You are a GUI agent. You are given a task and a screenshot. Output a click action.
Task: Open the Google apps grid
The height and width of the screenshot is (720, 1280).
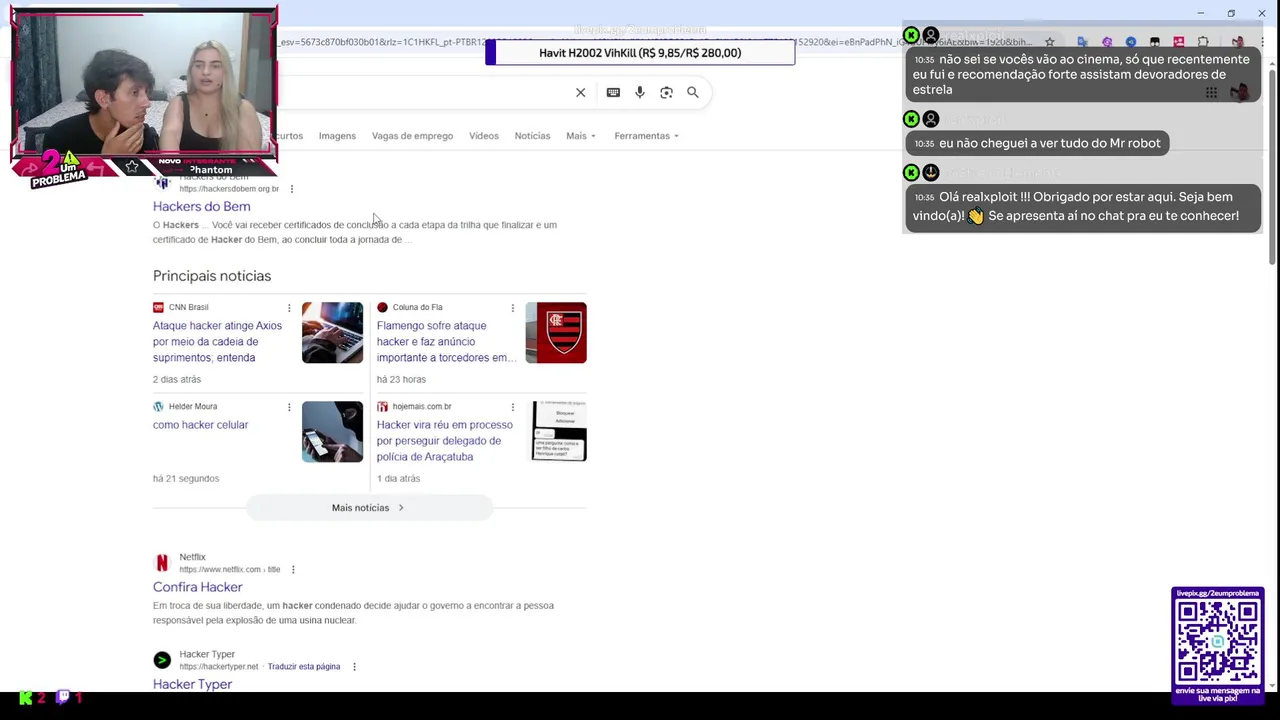click(1211, 93)
